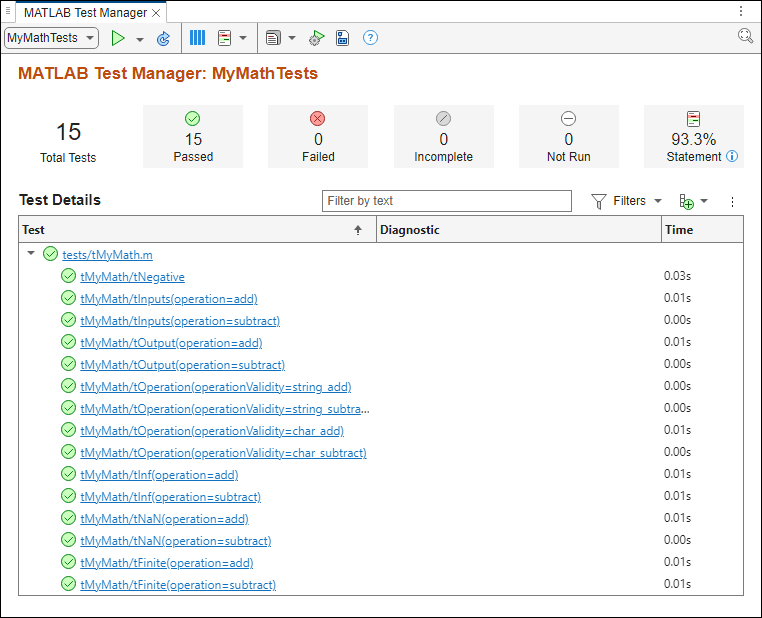Sort by the Test column header
This screenshot has width=762, height=618.
[x=197, y=229]
